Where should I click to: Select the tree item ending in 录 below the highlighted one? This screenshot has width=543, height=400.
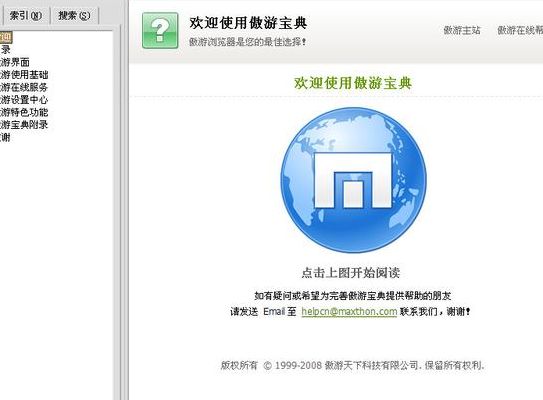[x=5, y=50]
